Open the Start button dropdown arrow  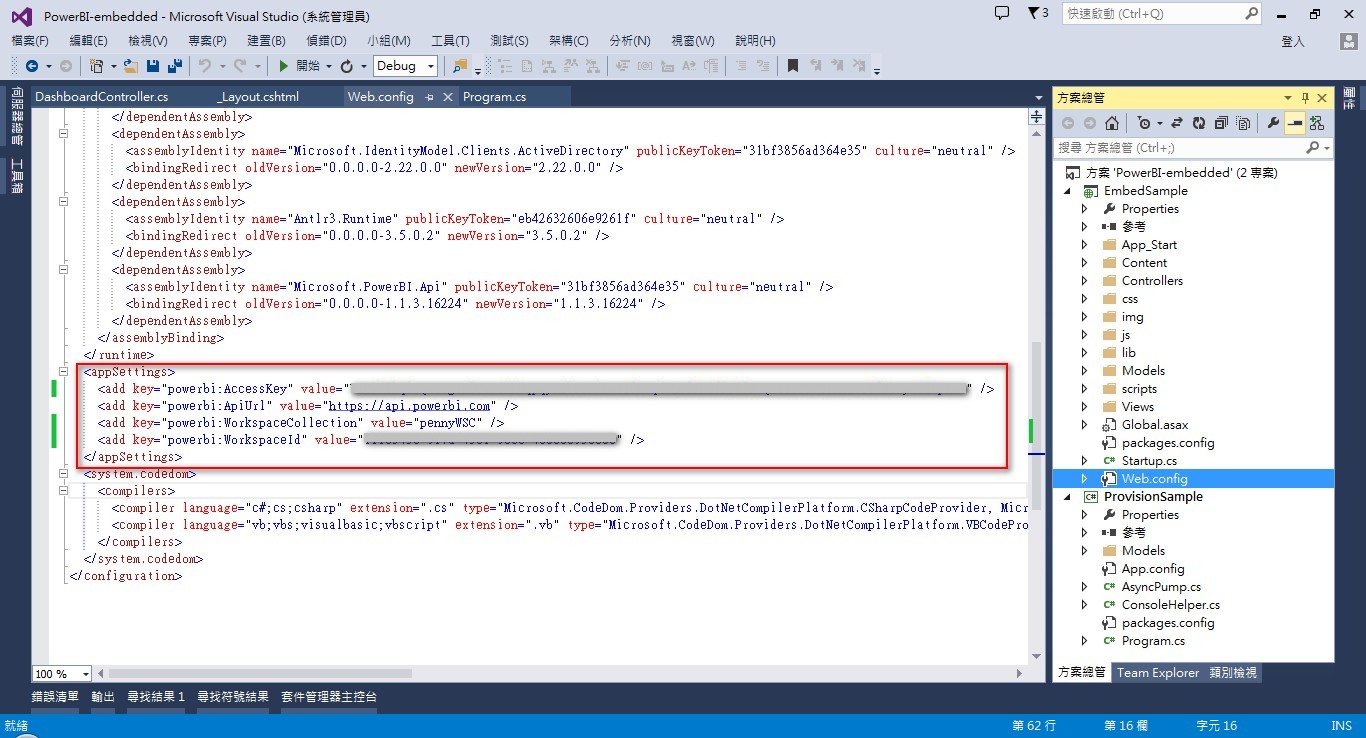(329, 66)
